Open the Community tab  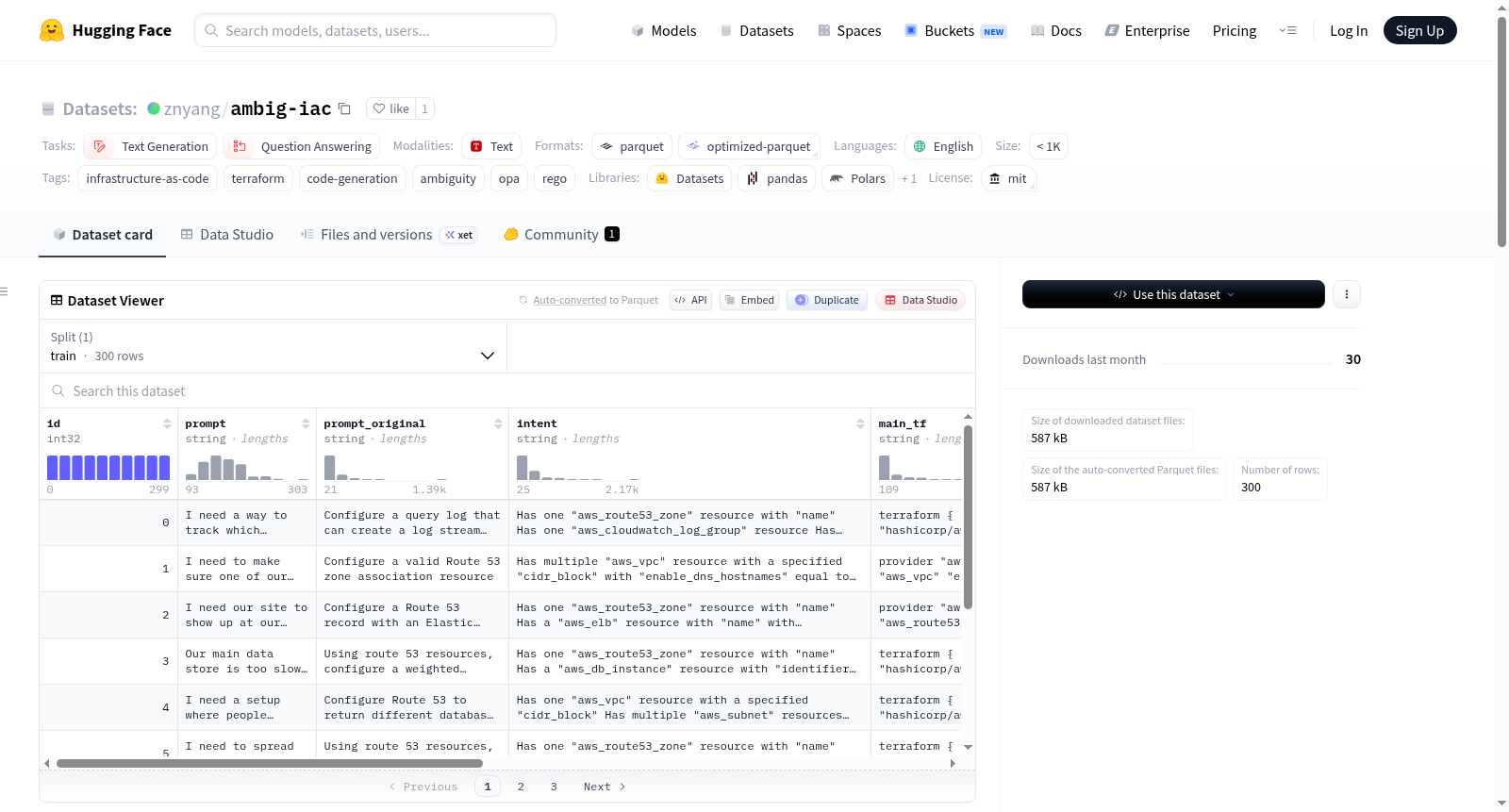pyautogui.click(x=561, y=235)
